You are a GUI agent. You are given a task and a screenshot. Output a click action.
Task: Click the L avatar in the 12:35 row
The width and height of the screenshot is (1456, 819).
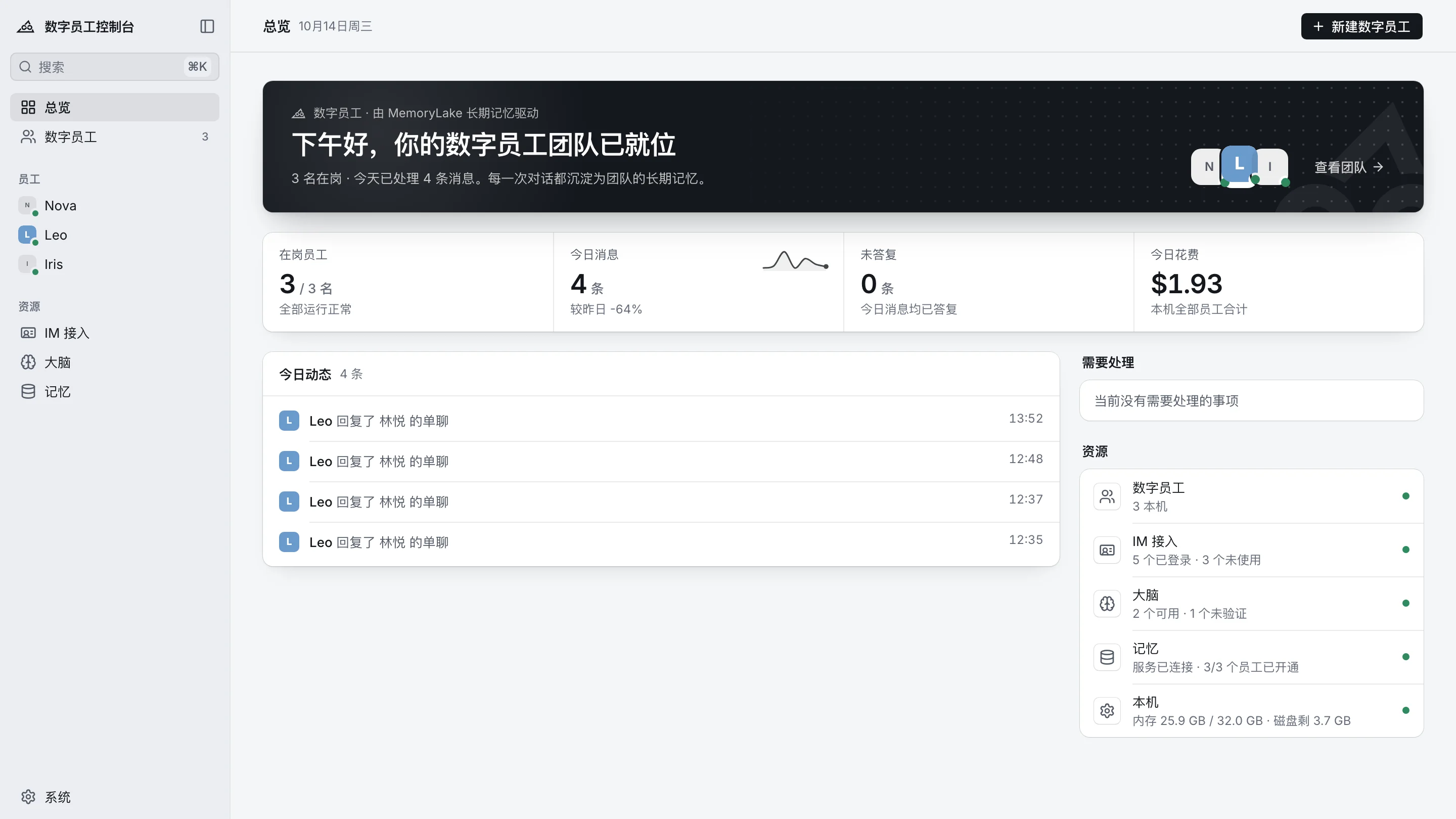coord(289,542)
